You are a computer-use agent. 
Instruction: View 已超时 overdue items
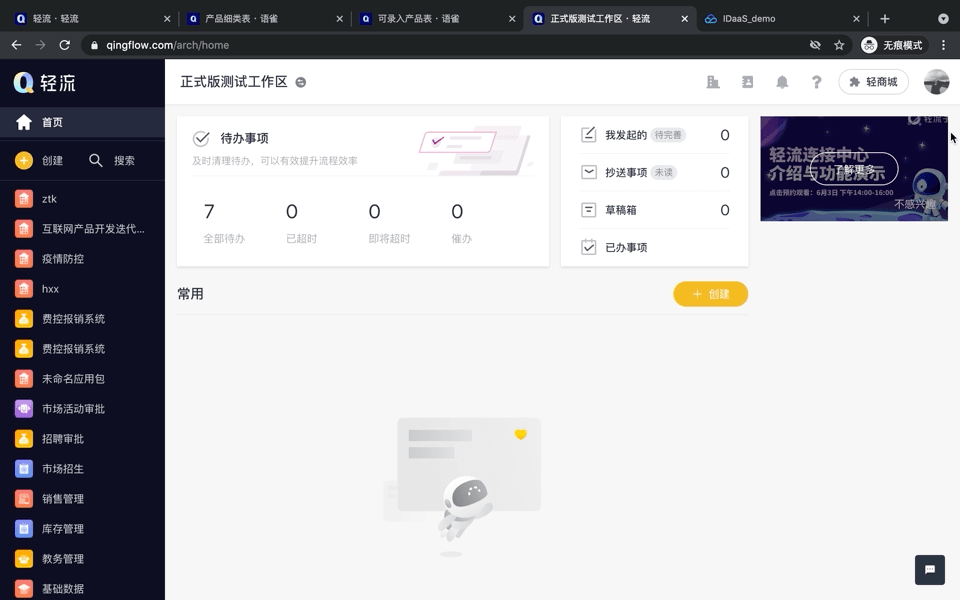click(301, 223)
